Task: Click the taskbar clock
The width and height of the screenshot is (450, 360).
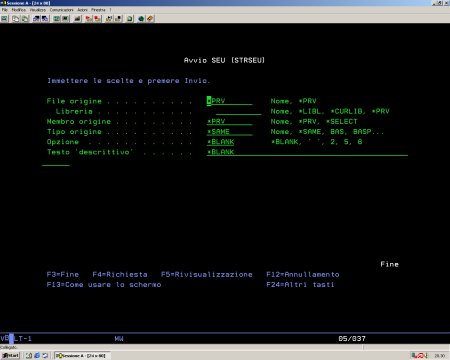Action: click(440, 356)
